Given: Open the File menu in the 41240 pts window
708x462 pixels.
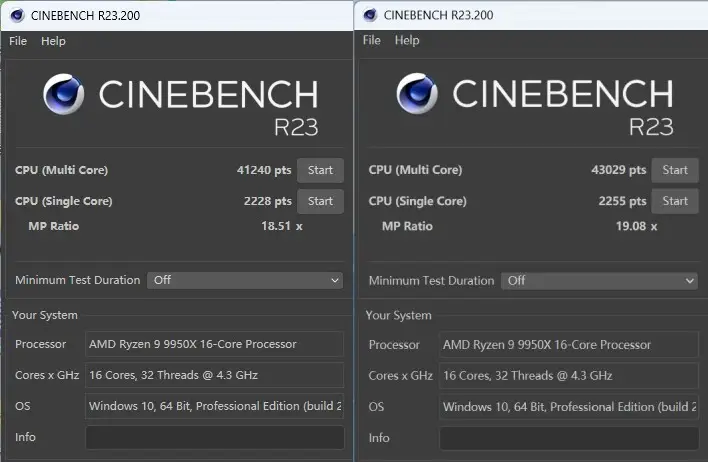Looking at the screenshot, I should (x=18, y=41).
